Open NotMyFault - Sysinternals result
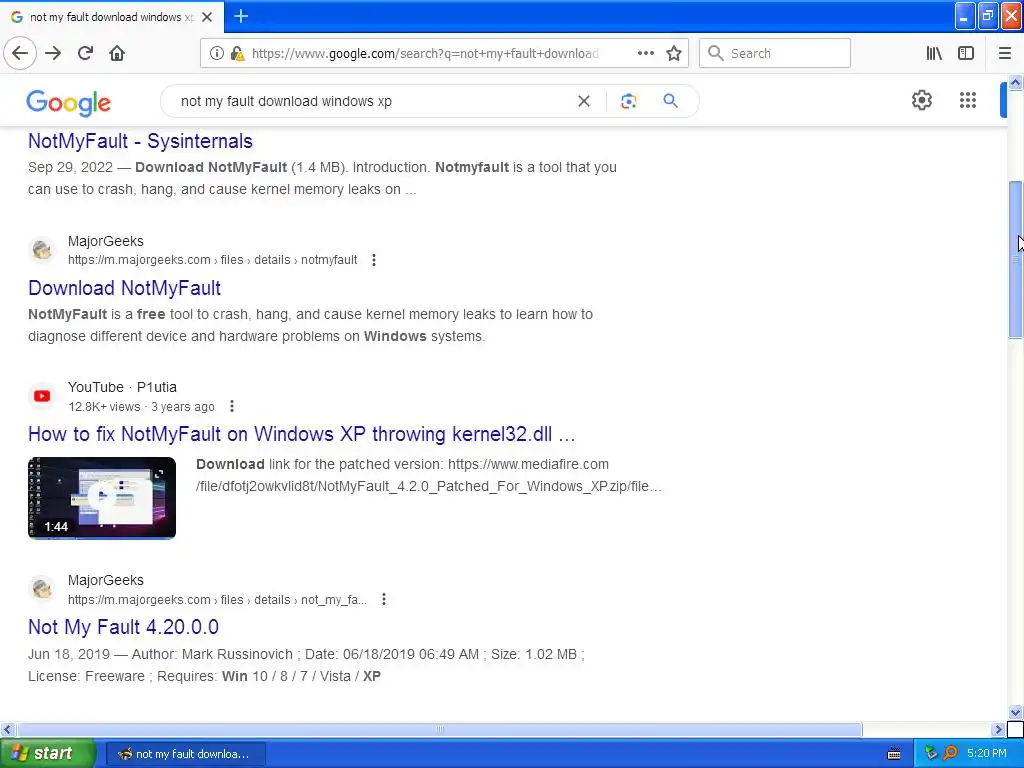The image size is (1024, 768). [x=140, y=141]
